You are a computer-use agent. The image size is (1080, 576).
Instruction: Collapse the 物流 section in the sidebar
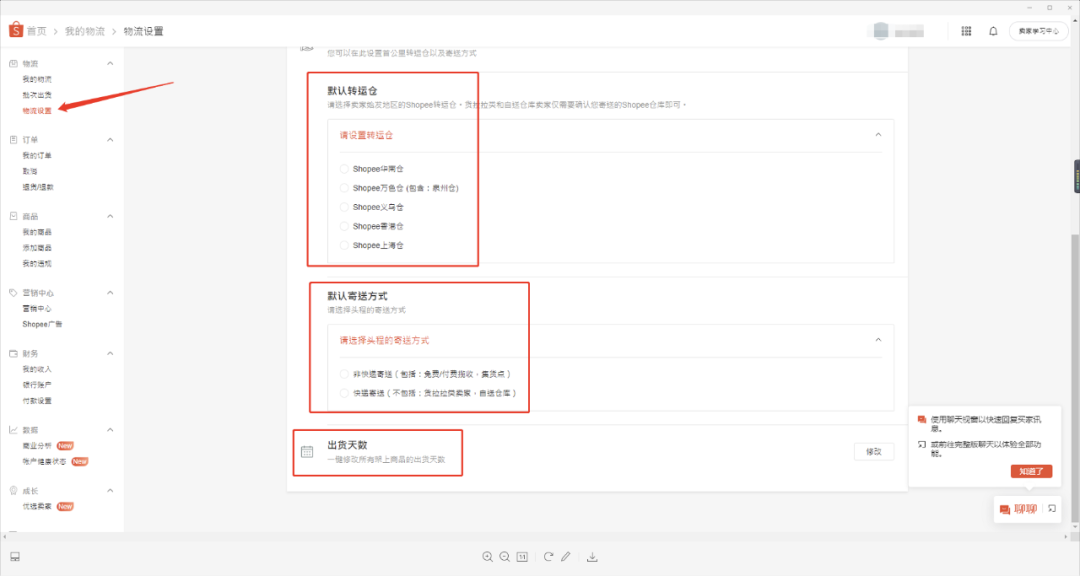click(x=108, y=62)
